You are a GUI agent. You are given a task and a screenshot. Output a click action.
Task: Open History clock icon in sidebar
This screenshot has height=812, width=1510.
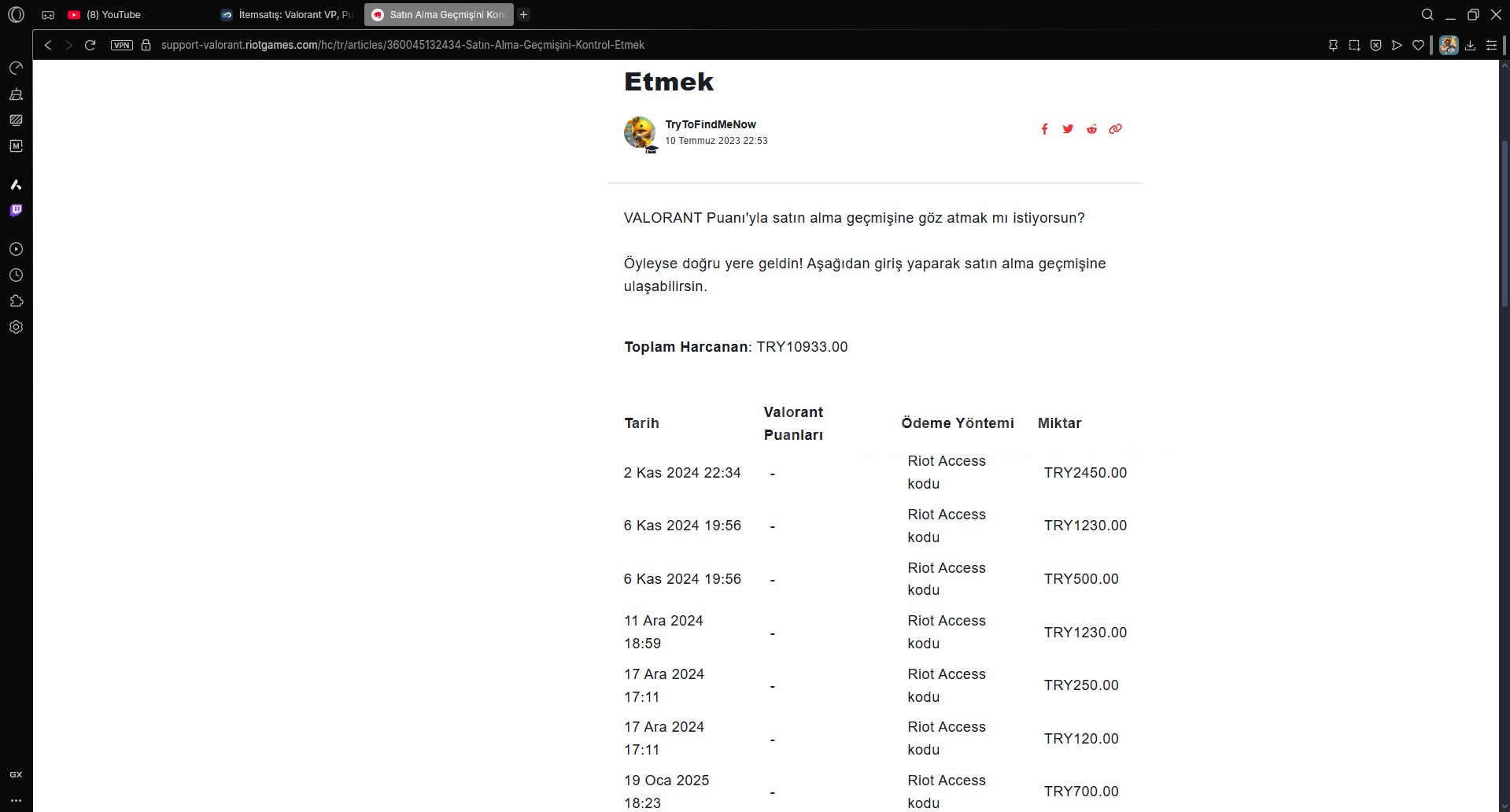pos(16,275)
